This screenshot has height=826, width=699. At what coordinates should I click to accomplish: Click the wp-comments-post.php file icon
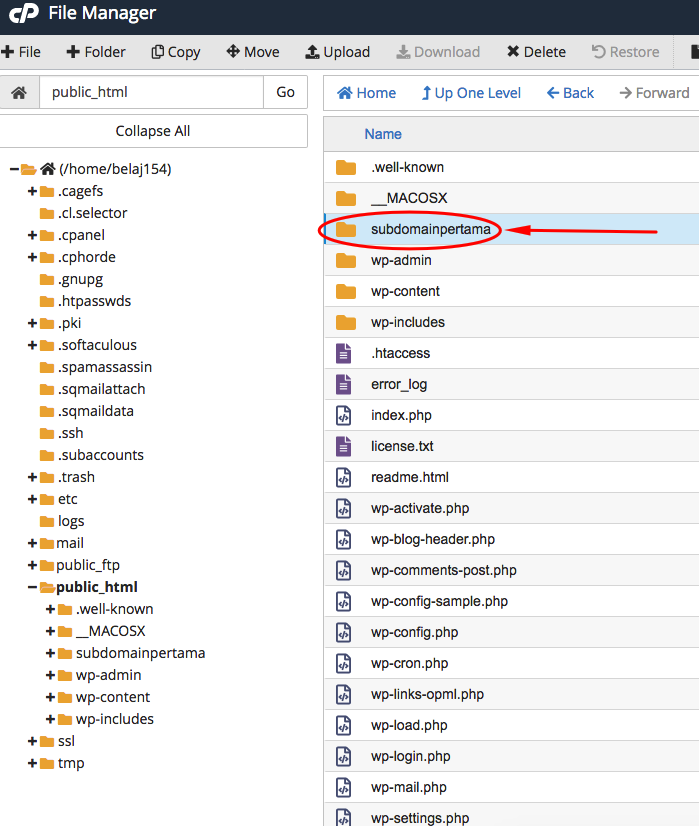pyautogui.click(x=343, y=571)
